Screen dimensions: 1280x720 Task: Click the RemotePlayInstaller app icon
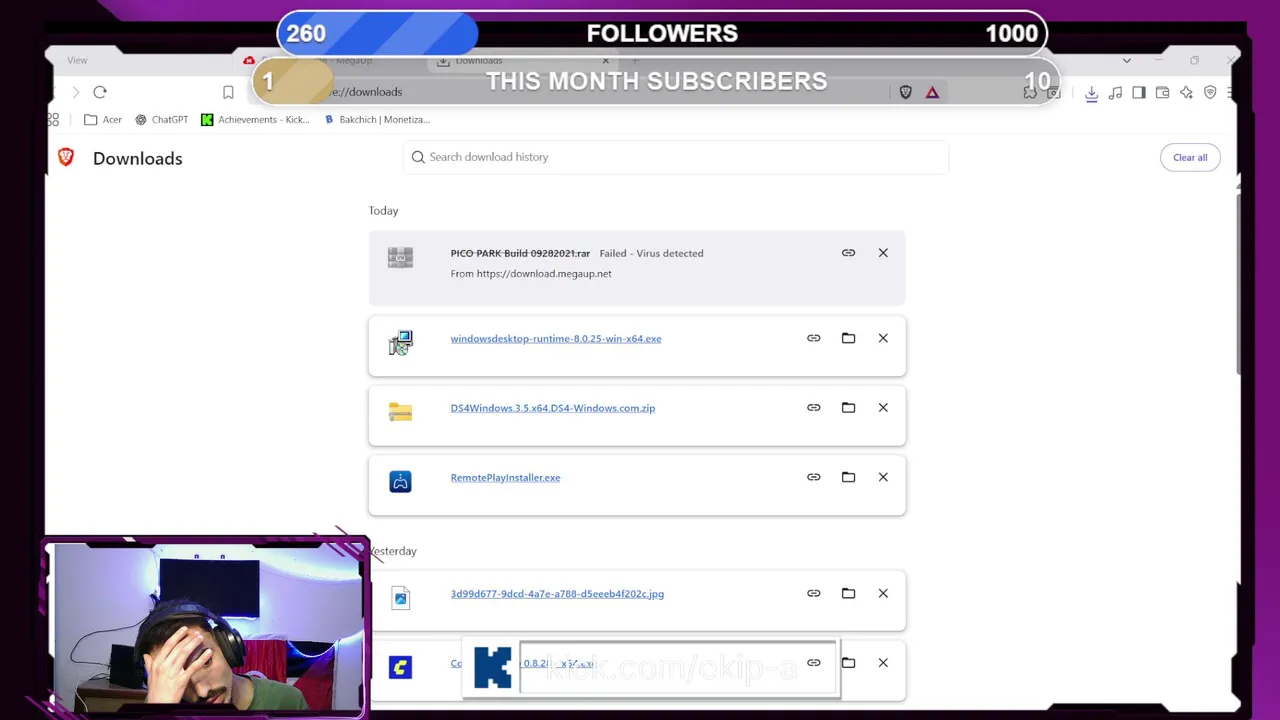pyautogui.click(x=400, y=482)
